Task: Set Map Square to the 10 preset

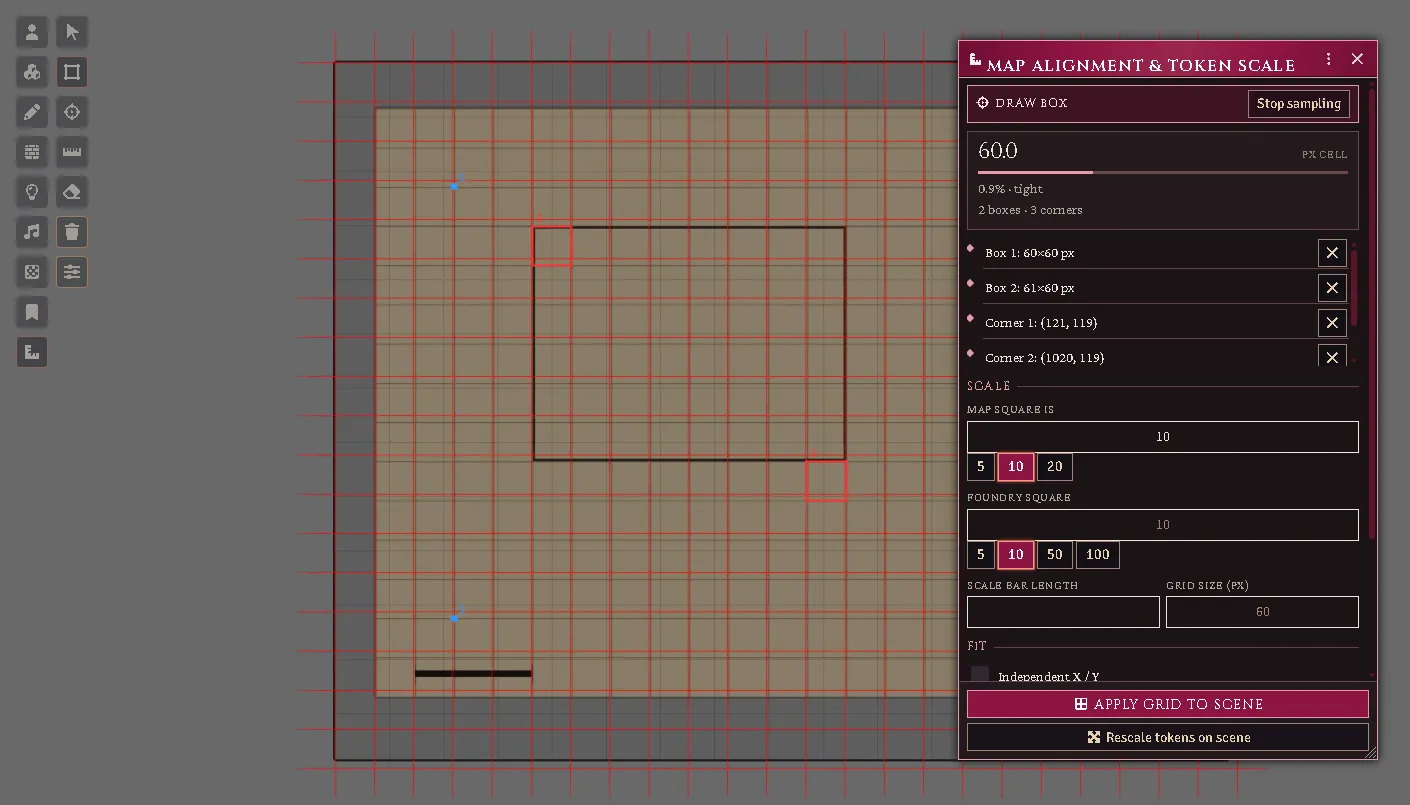Action: [x=1016, y=467]
